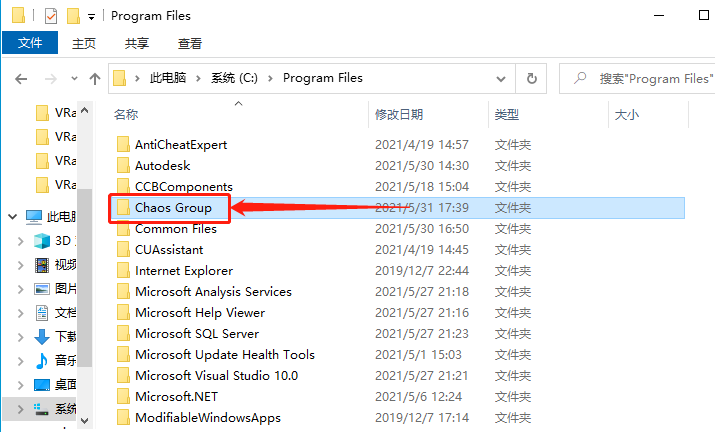Open 此电脑 in navigation pane
The image size is (715, 432).
pyautogui.click(x=61, y=217)
